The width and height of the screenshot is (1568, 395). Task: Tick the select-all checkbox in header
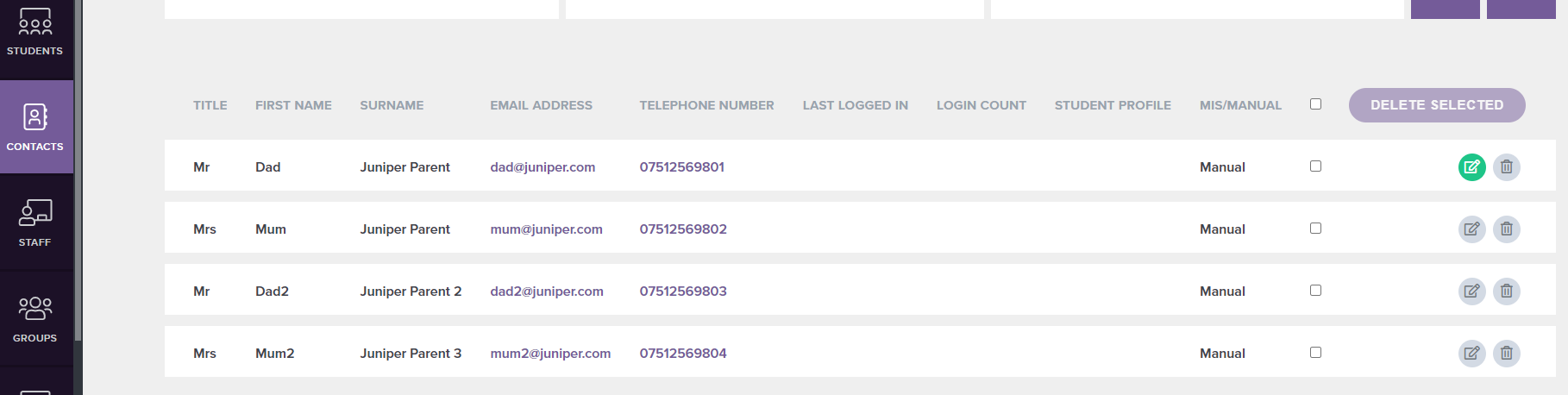(x=1315, y=104)
